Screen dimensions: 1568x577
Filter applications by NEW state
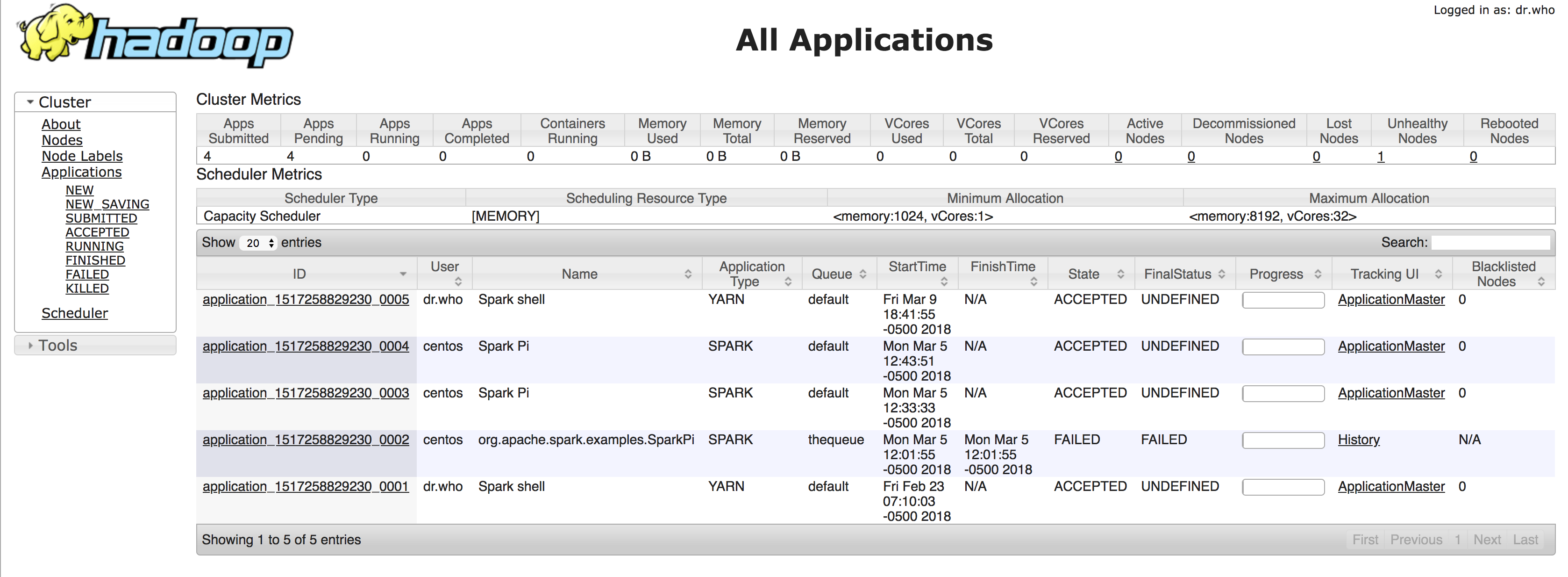coord(80,190)
